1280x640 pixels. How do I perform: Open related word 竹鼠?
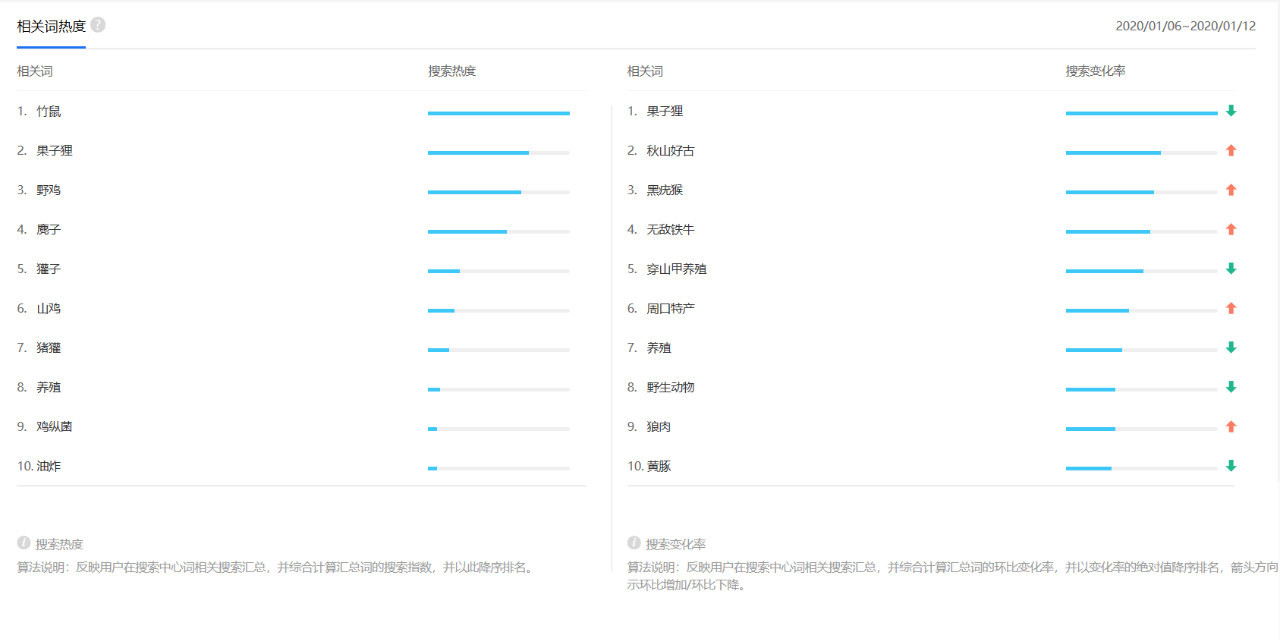pos(49,112)
